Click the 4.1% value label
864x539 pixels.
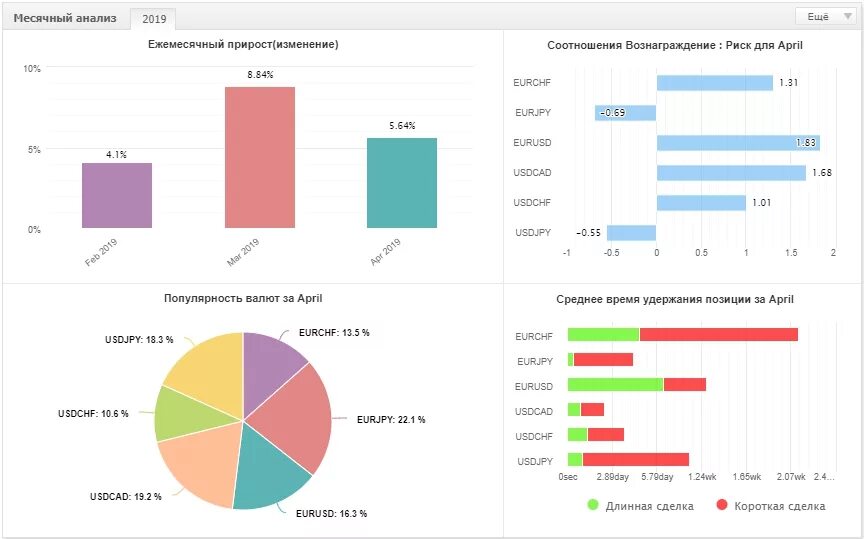(116, 155)
